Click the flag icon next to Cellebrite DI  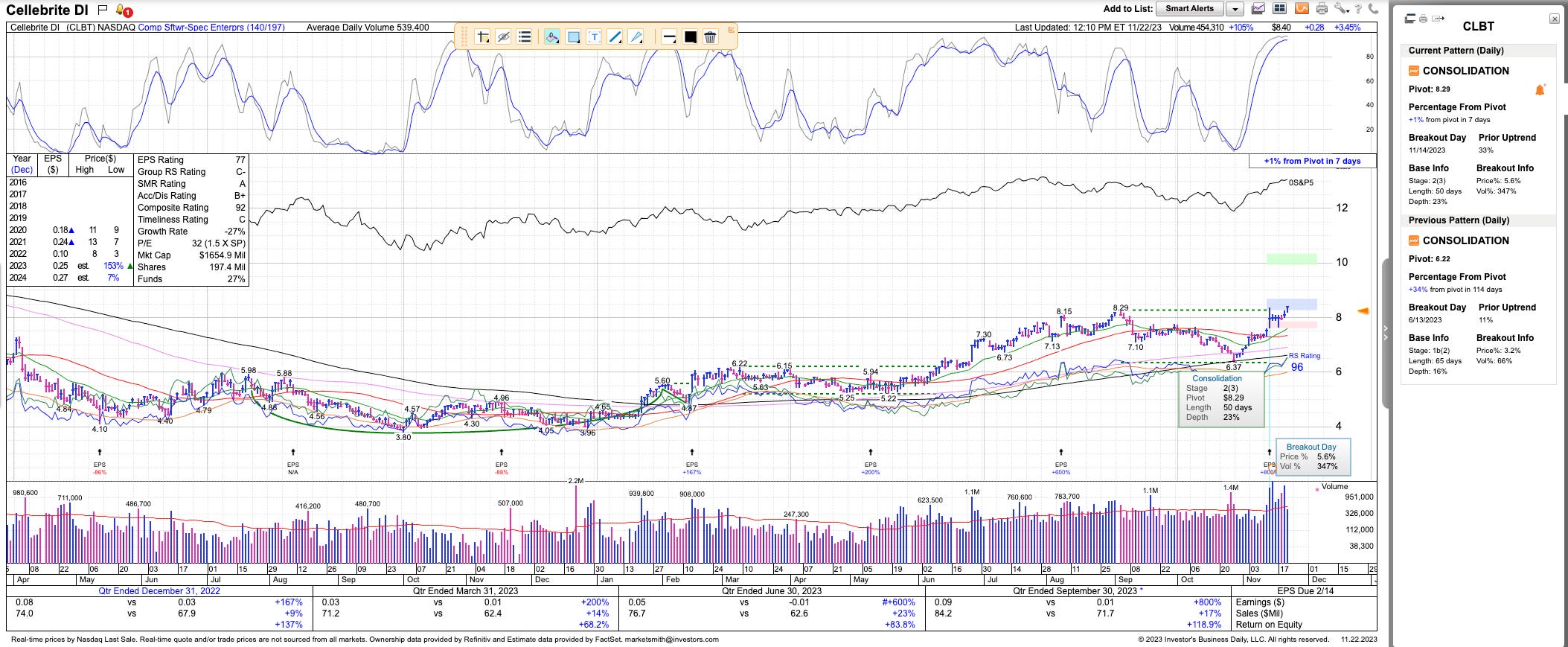click(103, 10)
